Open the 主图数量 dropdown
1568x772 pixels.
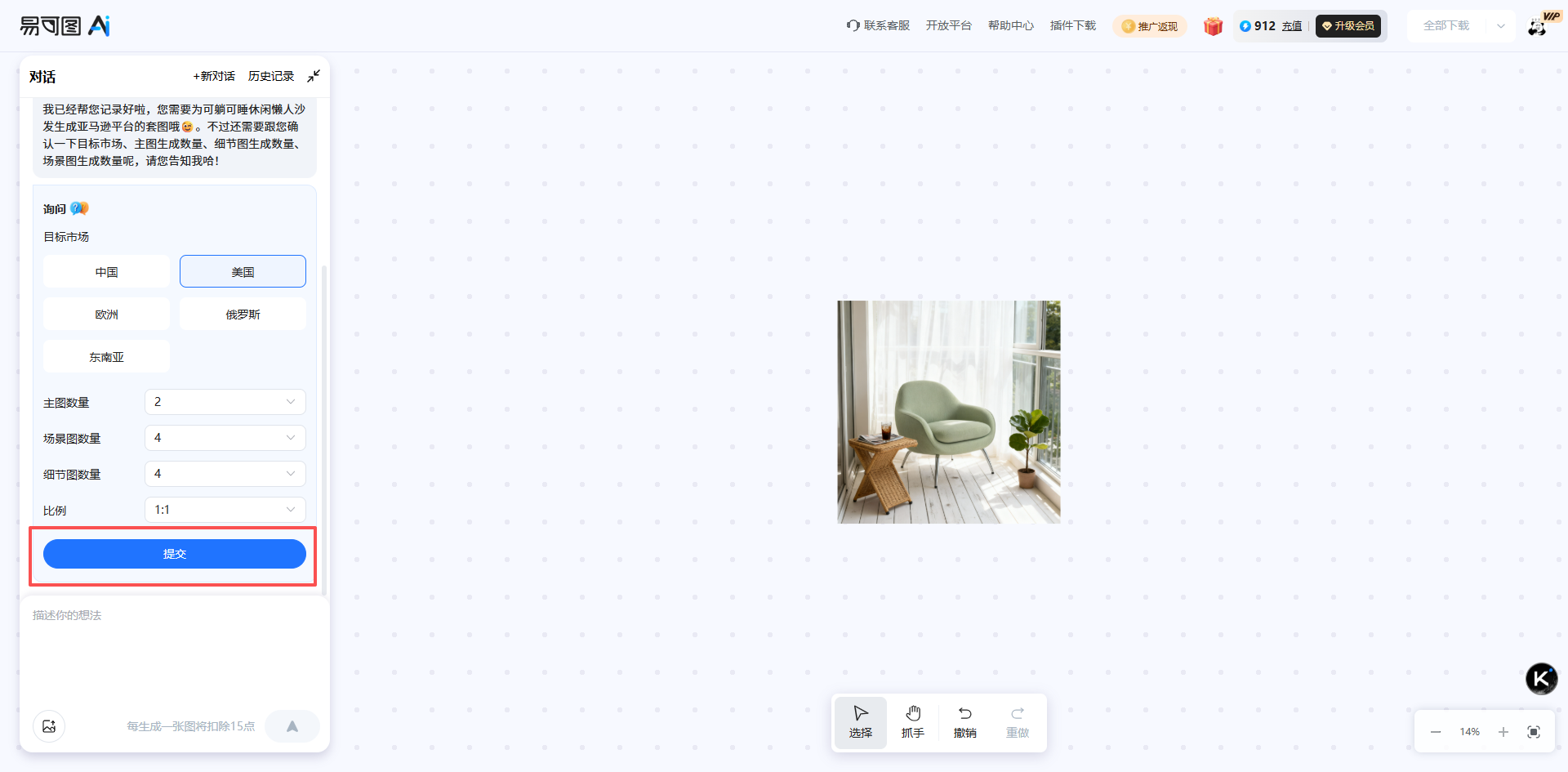(225, 402)
